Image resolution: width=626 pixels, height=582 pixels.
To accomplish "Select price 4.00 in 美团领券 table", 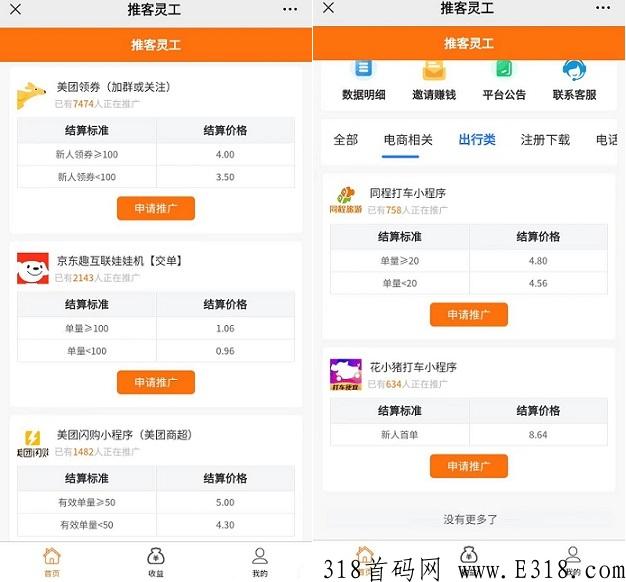I will 225,154.
